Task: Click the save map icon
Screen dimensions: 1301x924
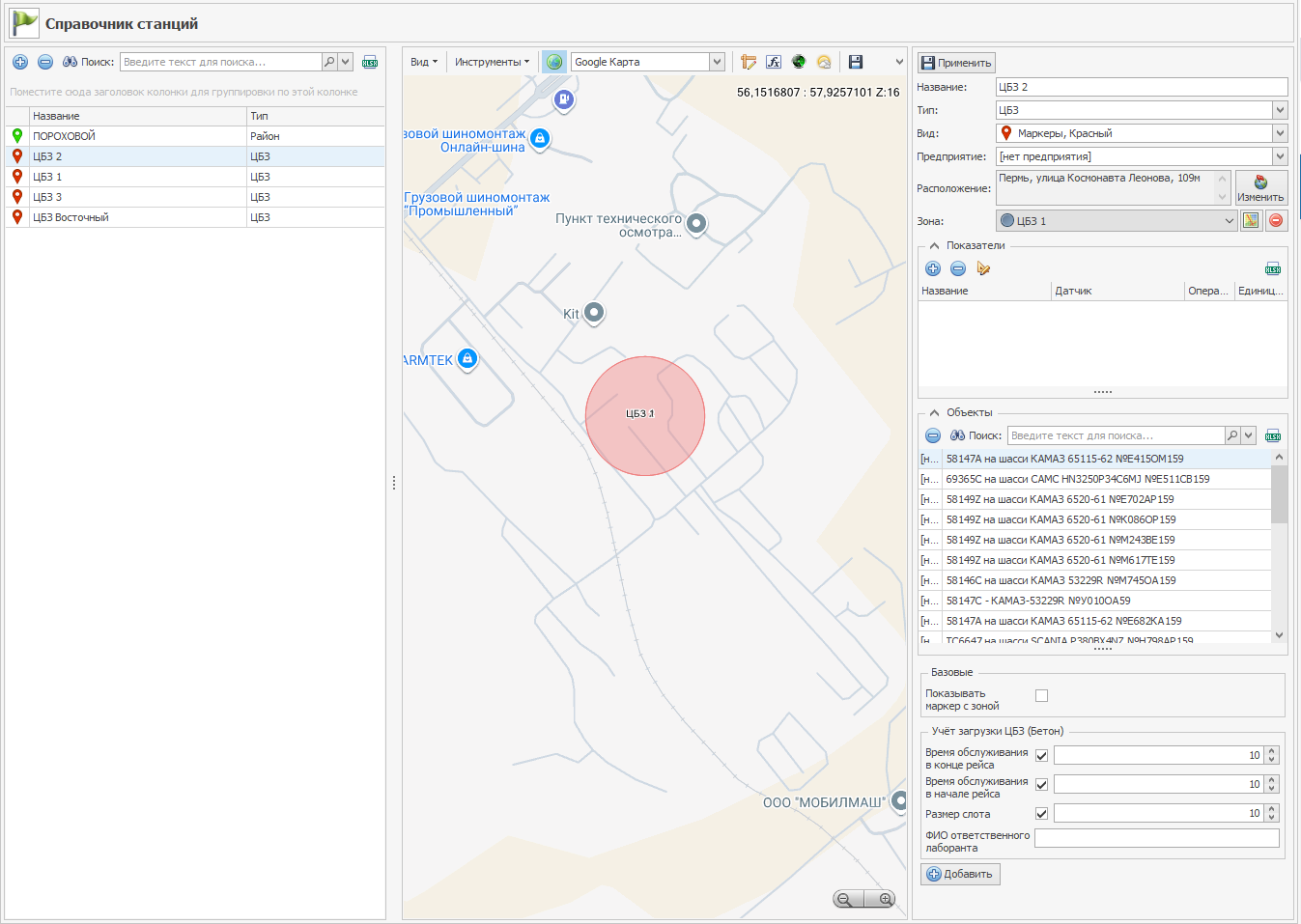Action: tap(856, 62)
